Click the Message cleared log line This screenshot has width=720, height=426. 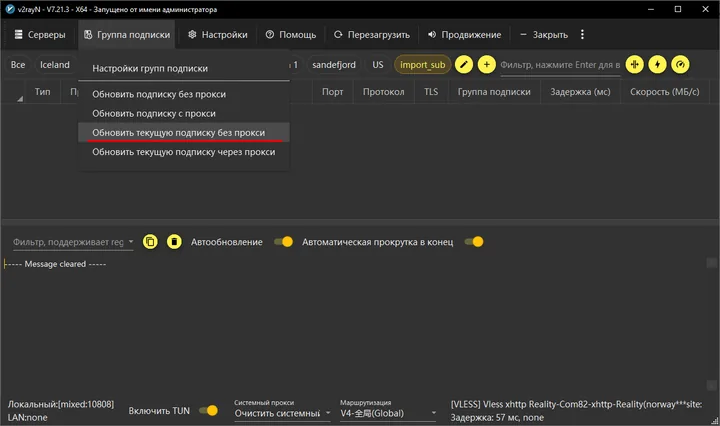(x=55, y=264)
